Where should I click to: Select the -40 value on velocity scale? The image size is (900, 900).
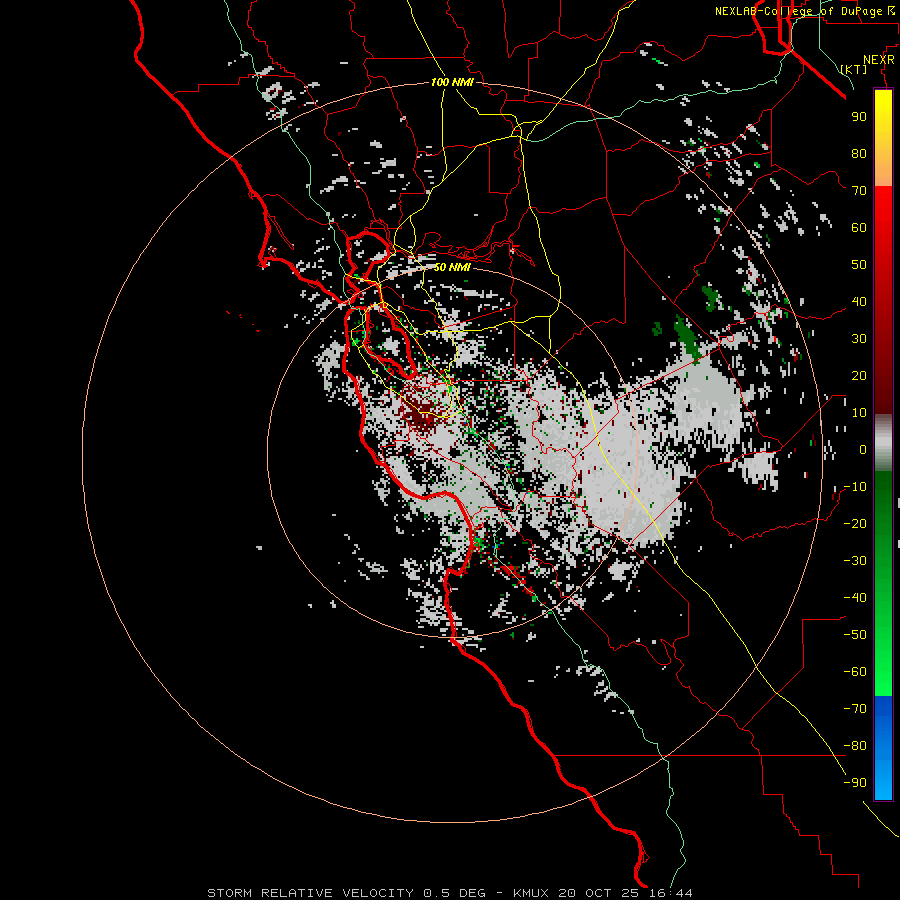(x=855, y=598)
